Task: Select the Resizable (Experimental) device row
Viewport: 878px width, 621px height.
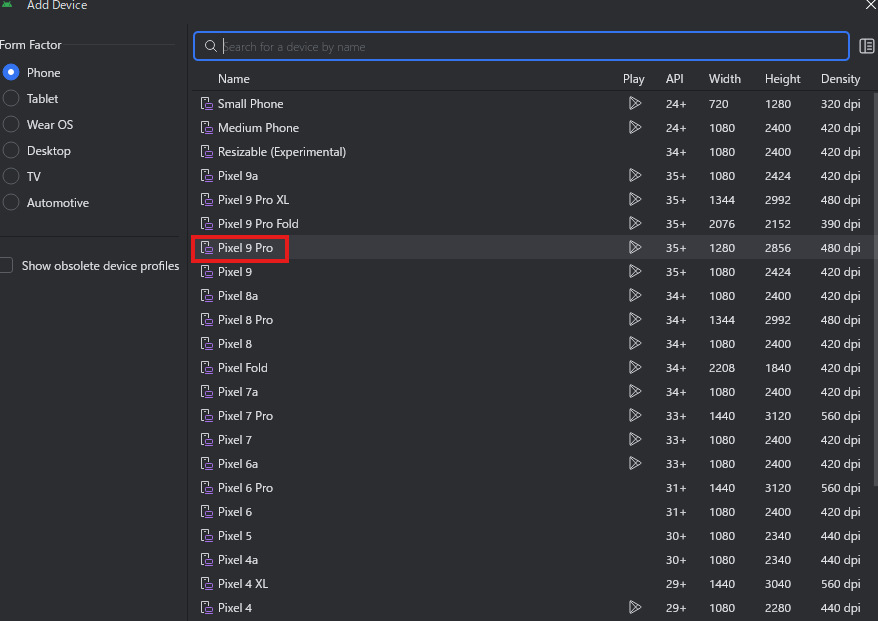Action: click(x=532, y=152)
